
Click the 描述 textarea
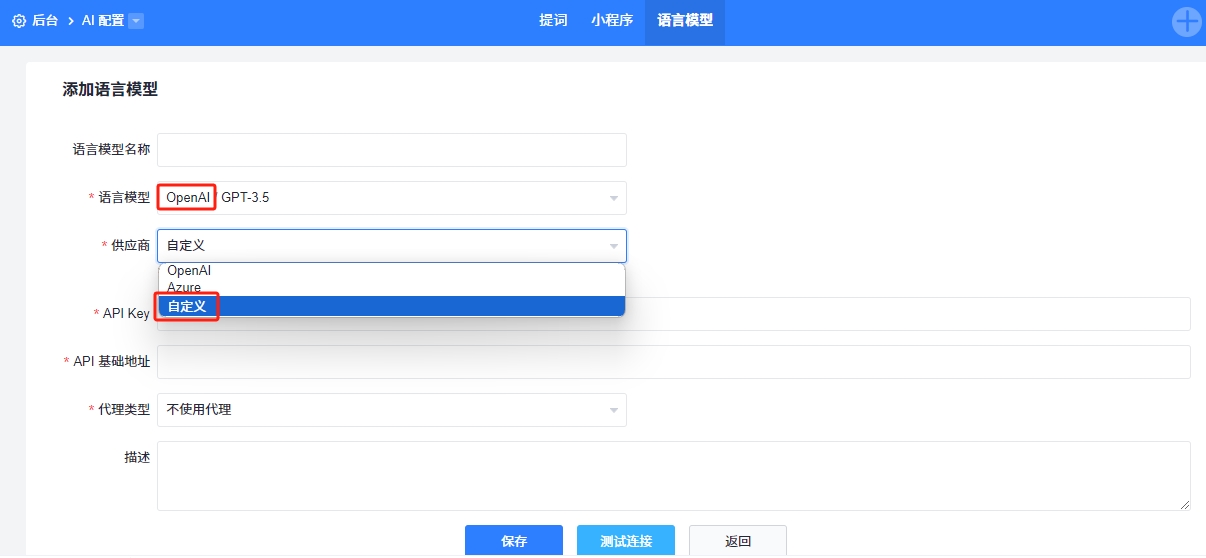point(674,476)
